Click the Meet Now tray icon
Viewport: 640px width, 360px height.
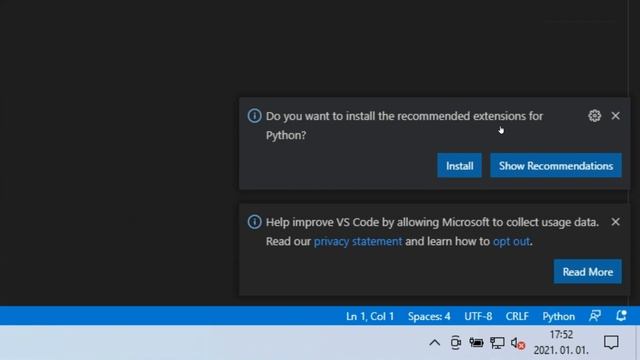[x=456, y=343]
